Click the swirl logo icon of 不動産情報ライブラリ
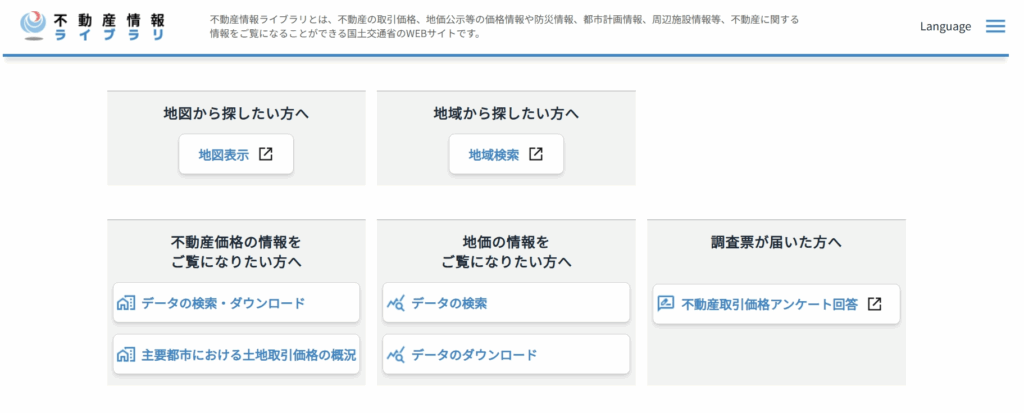 (x=33, y=25)
